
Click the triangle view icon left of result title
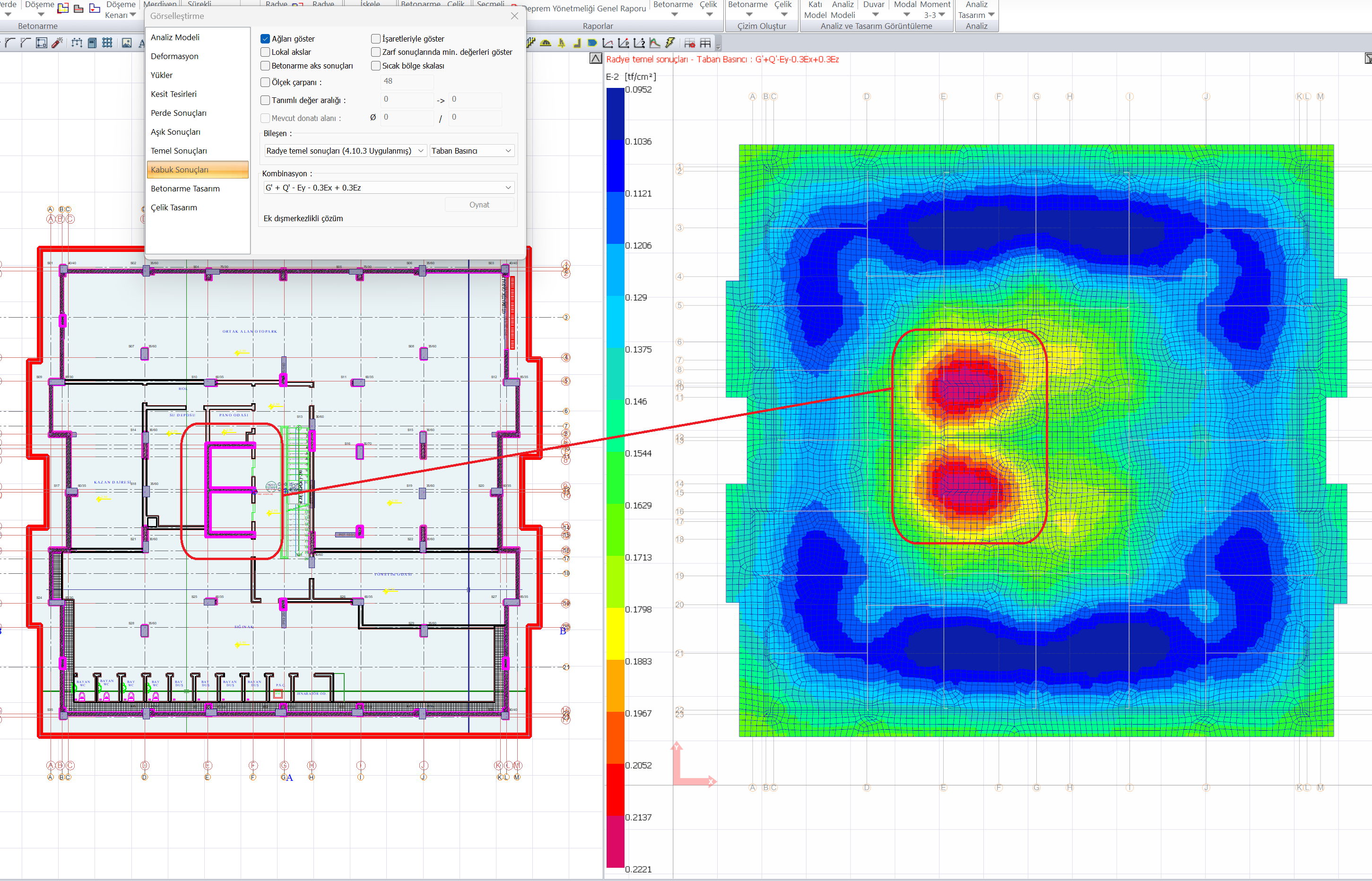(596, 58)
